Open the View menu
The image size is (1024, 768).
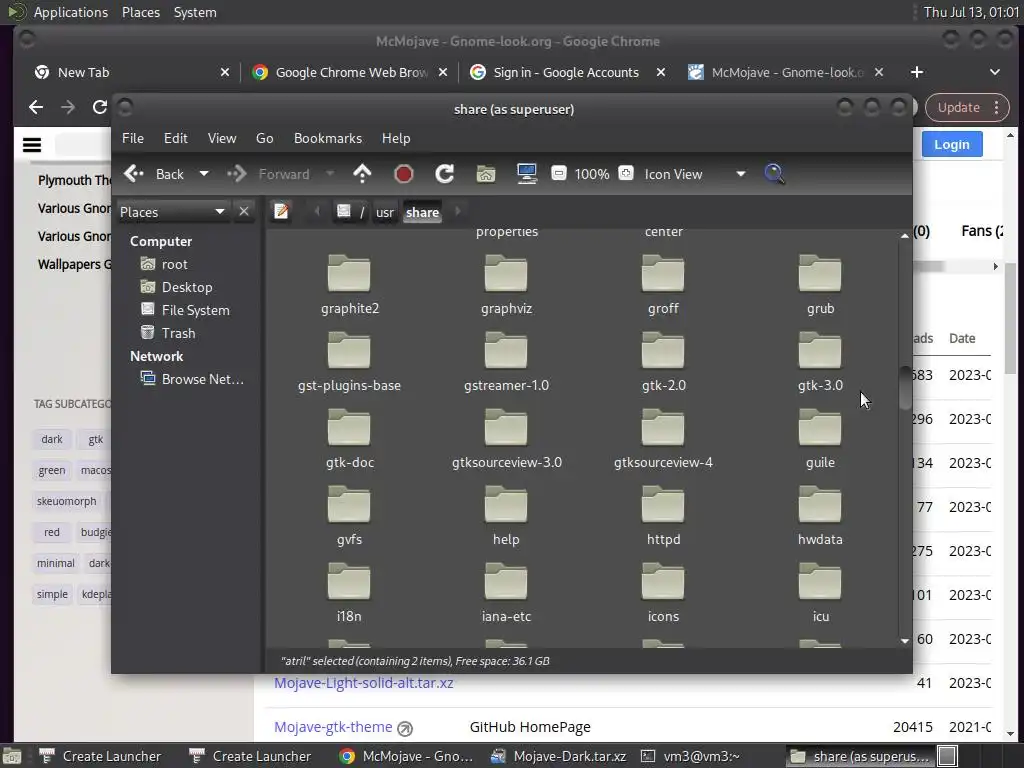tap(222, 138)
